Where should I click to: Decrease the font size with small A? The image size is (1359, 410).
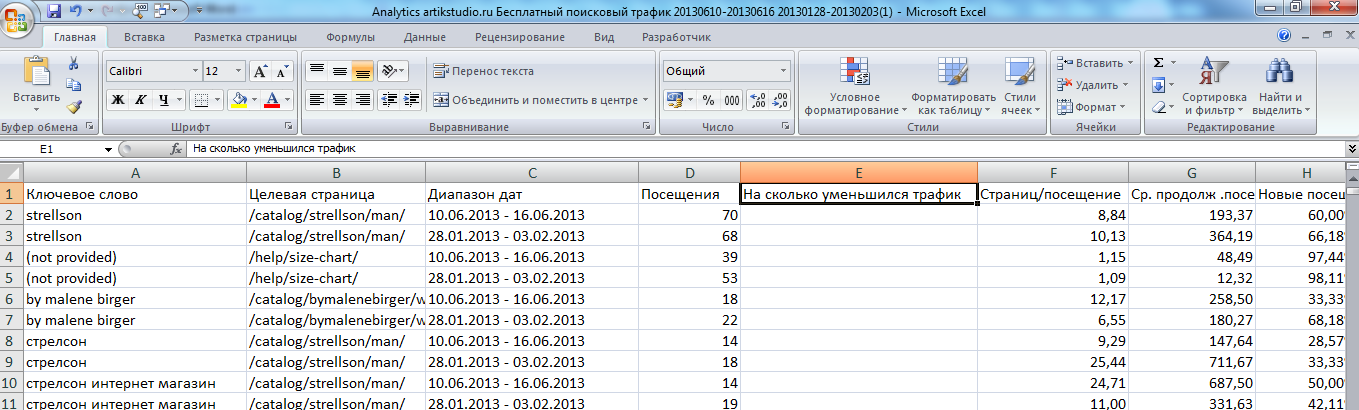282,72
